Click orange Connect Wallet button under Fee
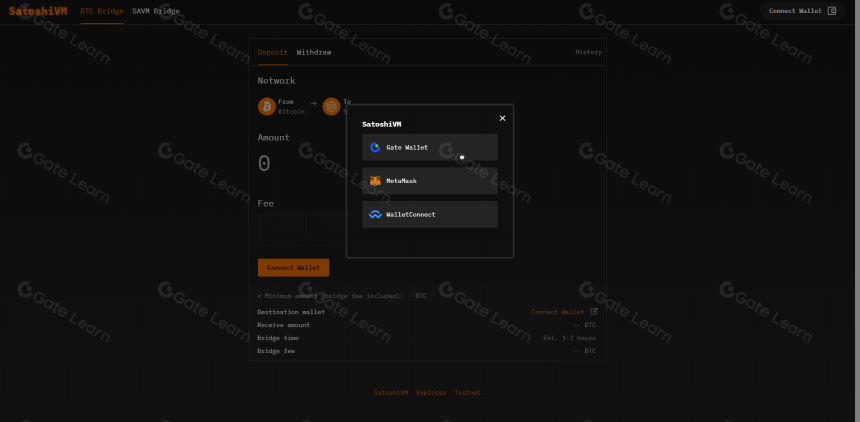 pos(293,268)
